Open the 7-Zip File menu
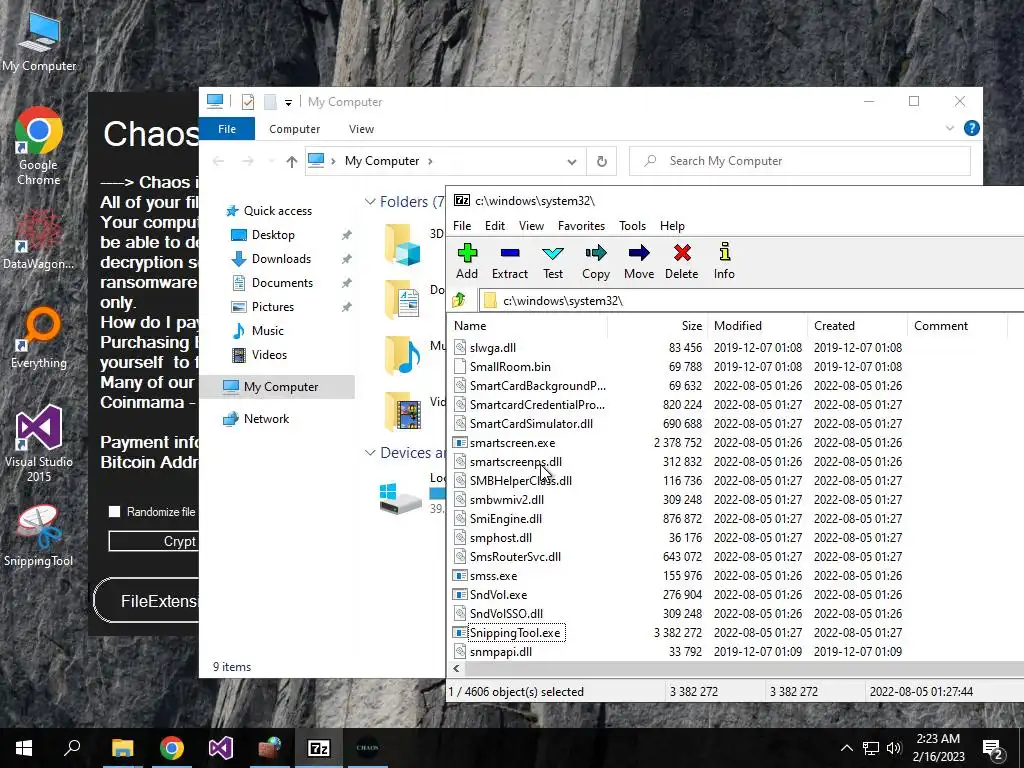The image size is (1024, 768). tap(462, 225)
